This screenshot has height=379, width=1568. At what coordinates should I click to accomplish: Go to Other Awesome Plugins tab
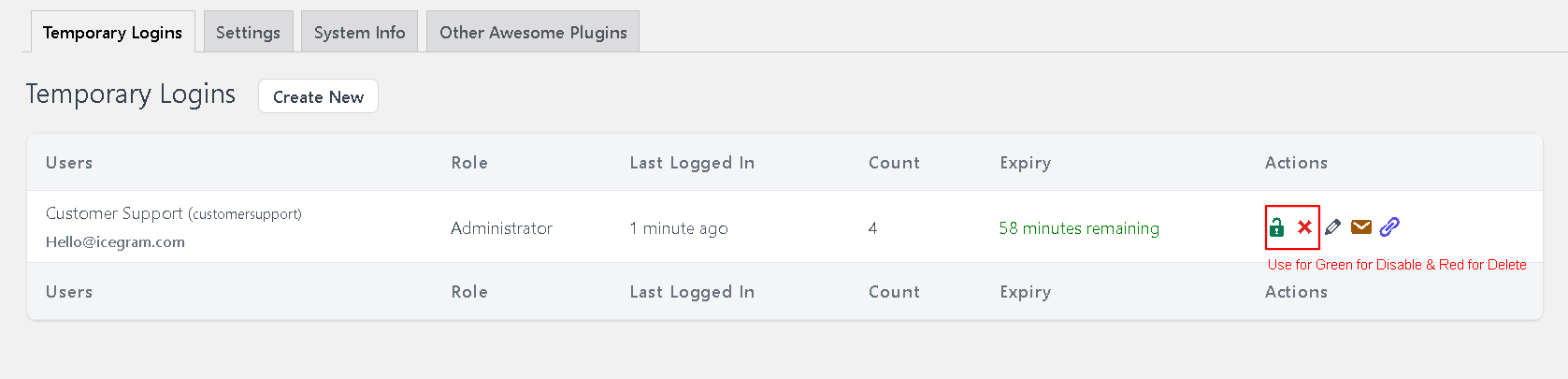tap(533, 33)
